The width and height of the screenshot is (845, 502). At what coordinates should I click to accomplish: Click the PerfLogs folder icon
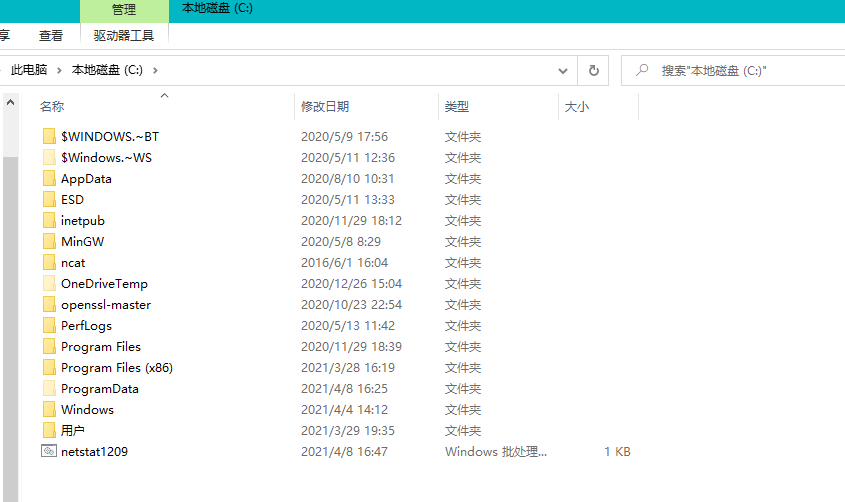pos(49,325)
